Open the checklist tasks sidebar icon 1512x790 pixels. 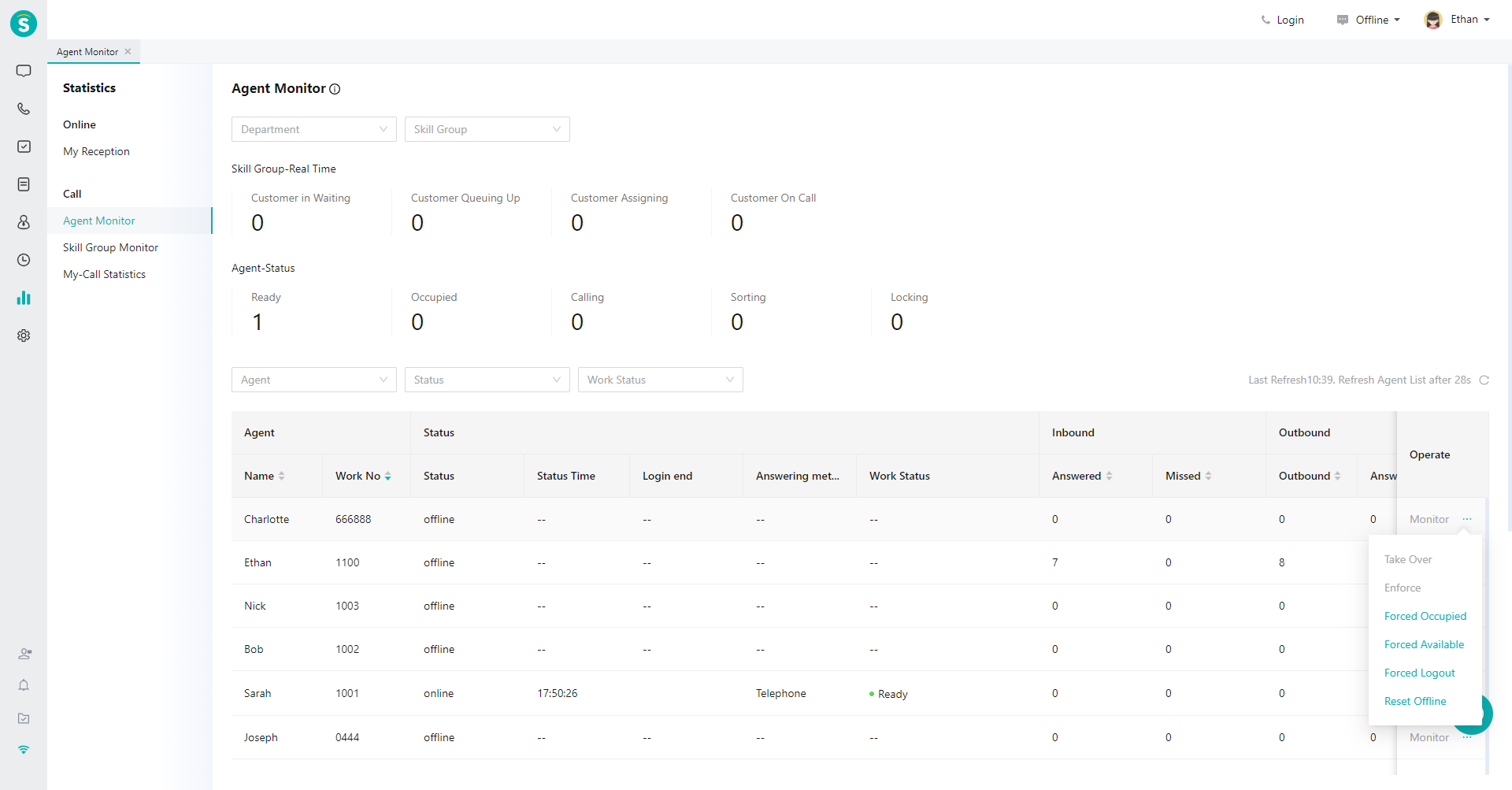click(x=24, y=147)
